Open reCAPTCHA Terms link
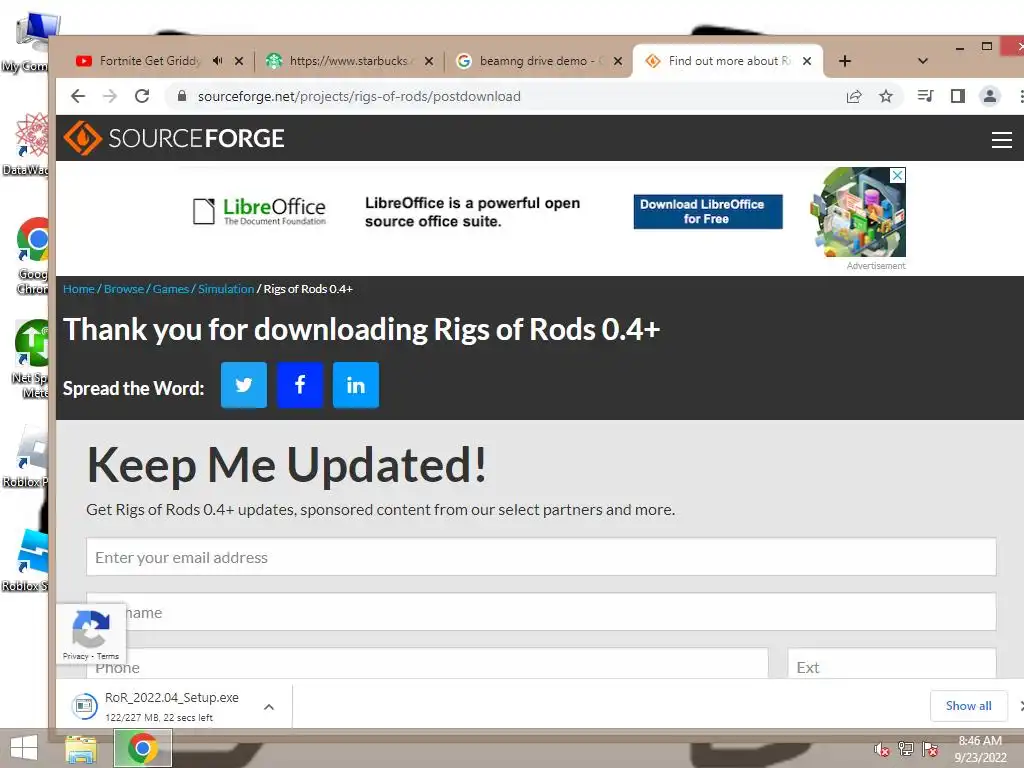Viewport: 1024px width, 768px height. 108,656
